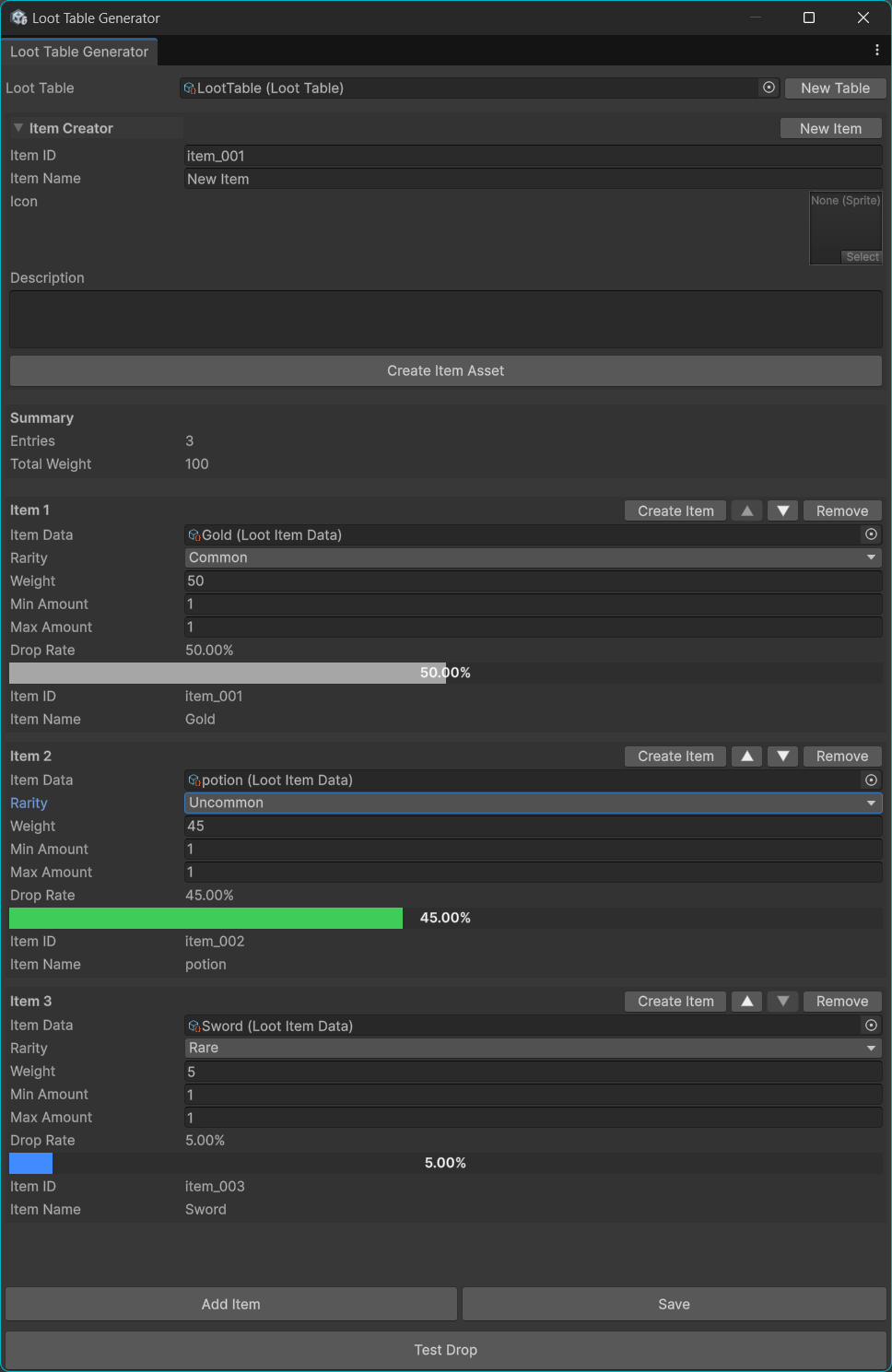Click the Create Item Asset button

click(445, 370)
